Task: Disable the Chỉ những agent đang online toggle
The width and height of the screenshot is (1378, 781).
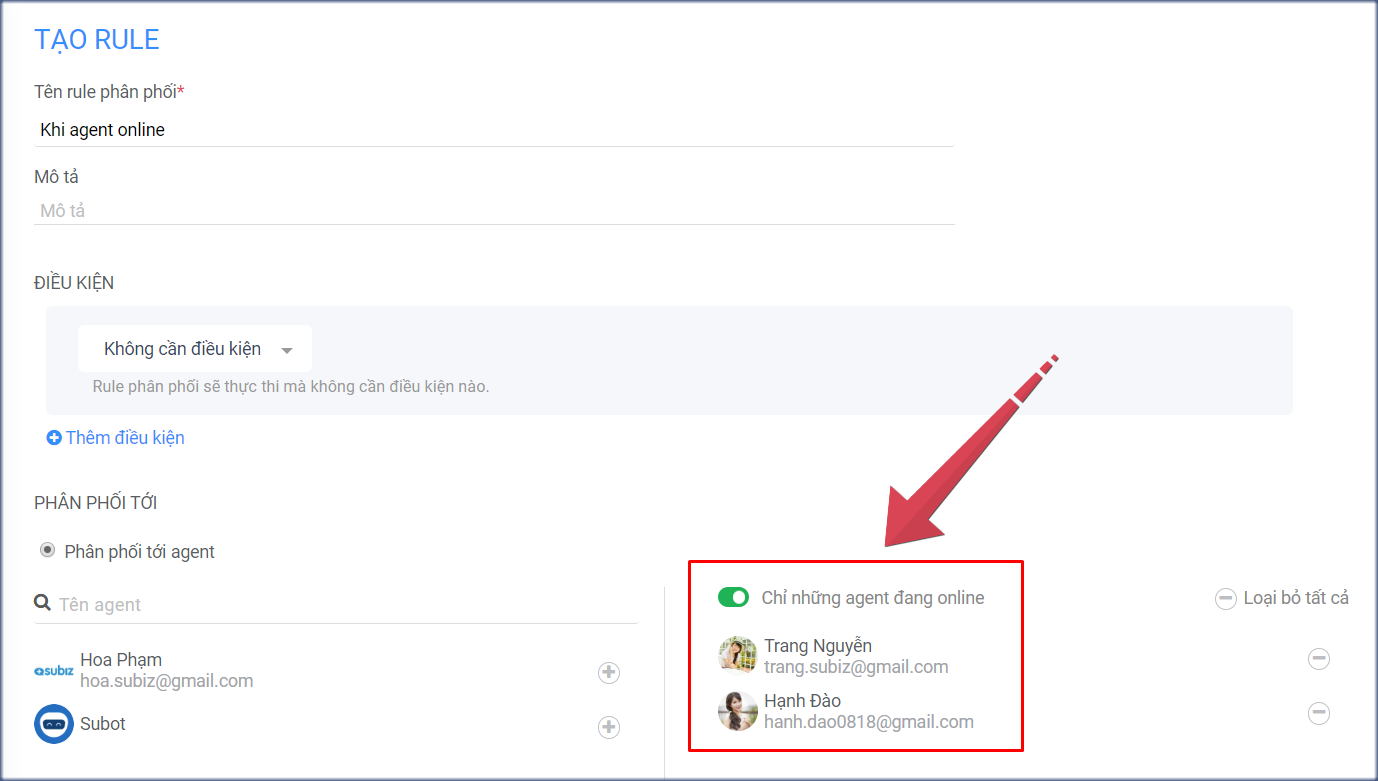Action: point(731,598)
